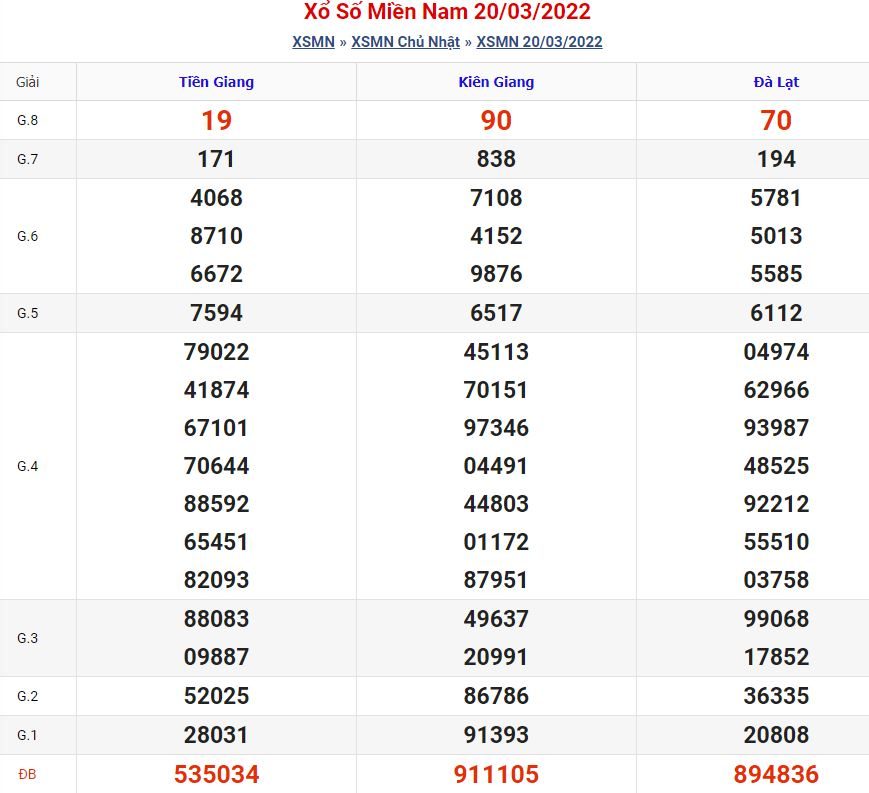Screen dimensions: 869x793
Task: Click the G.3 result 88083
Action: [216, 619]
